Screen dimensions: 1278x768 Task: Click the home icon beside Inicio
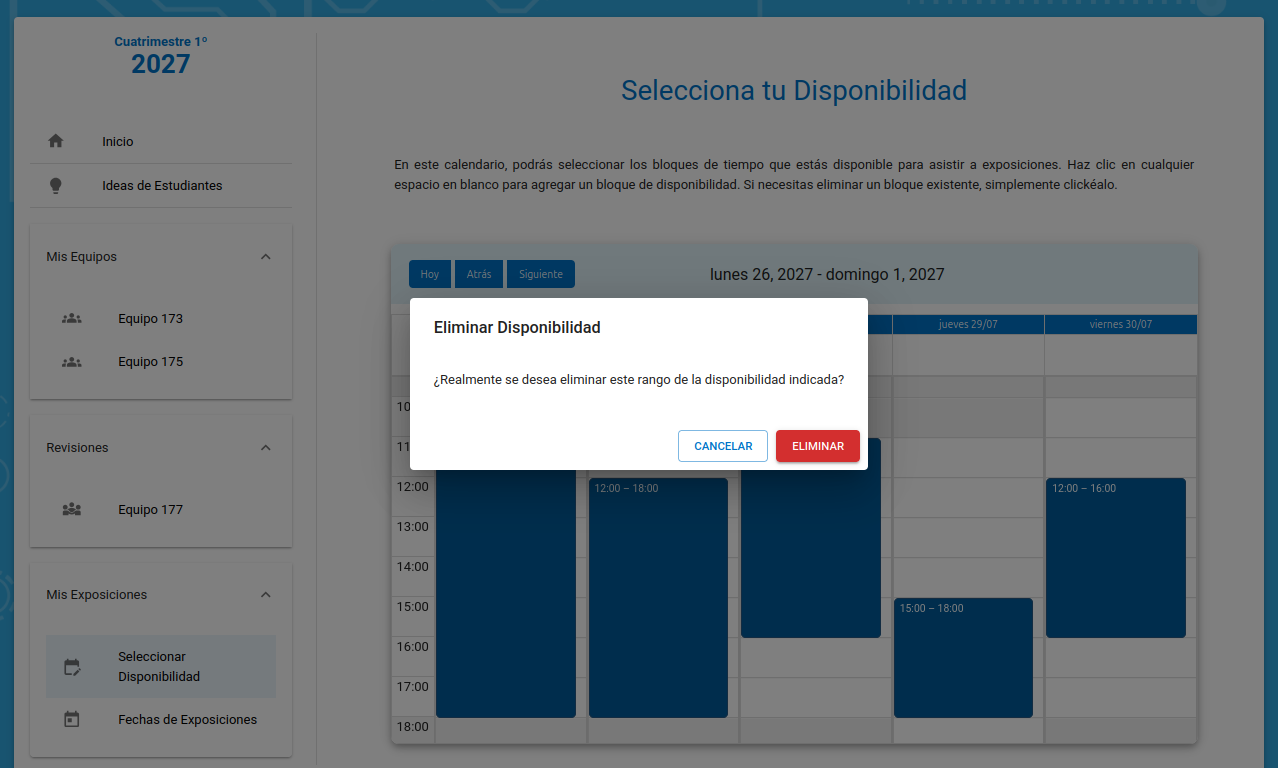pos(56,141)
